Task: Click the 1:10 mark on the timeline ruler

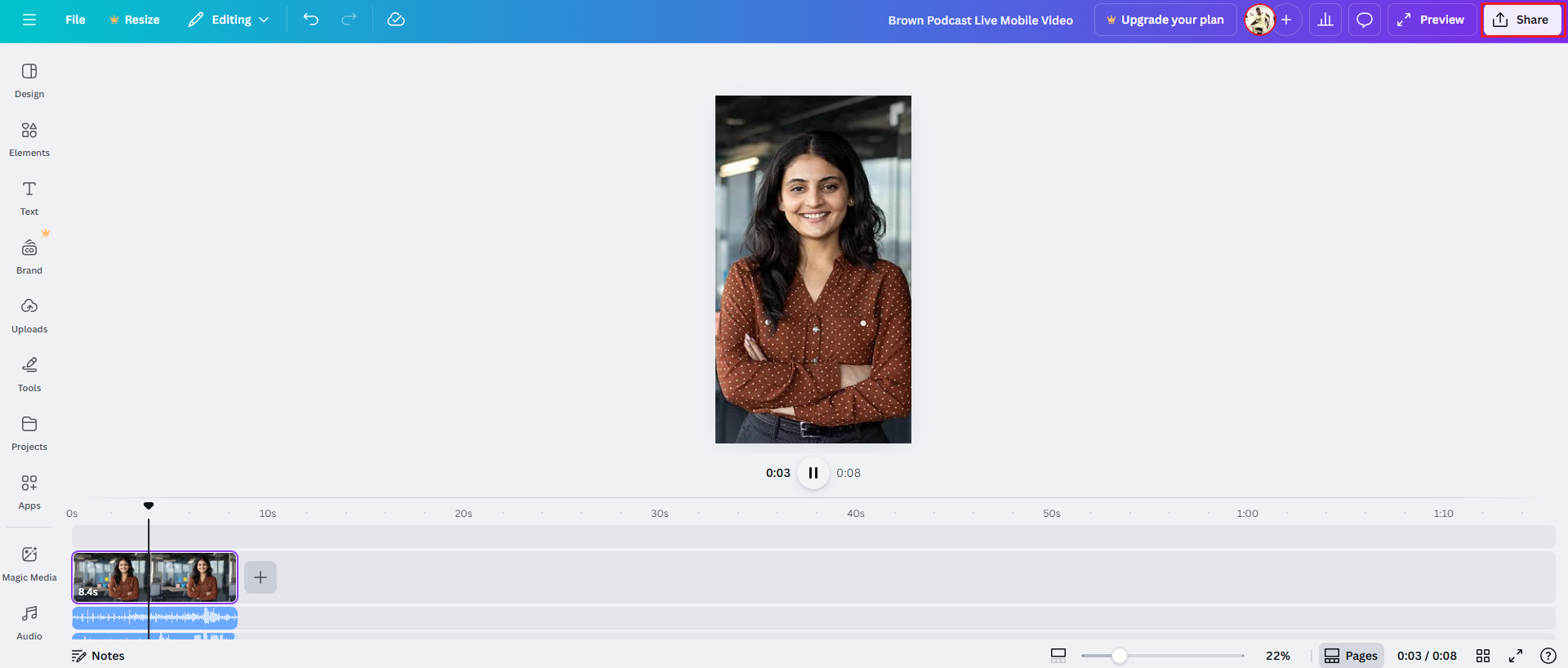Action: coord(1443,514)
